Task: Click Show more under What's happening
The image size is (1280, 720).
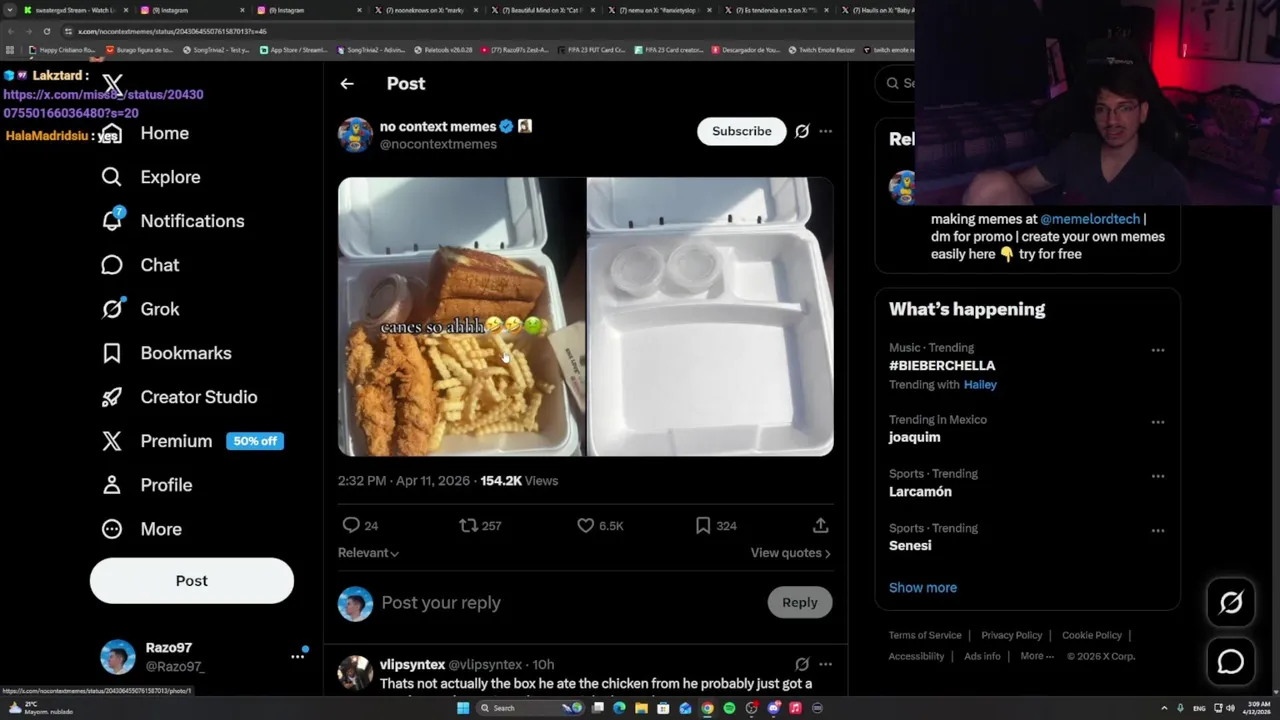Action: coord(923,588)
